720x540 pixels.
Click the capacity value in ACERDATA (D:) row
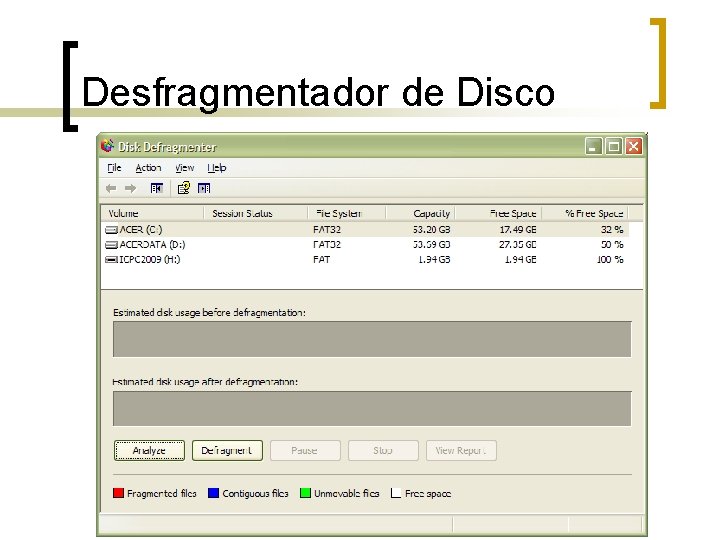[x=432, y=245]
